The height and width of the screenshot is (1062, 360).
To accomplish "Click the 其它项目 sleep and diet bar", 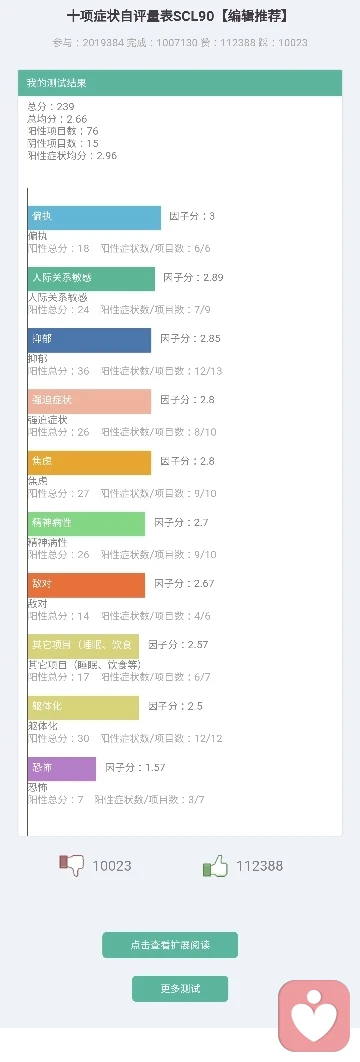I will 83,646.
